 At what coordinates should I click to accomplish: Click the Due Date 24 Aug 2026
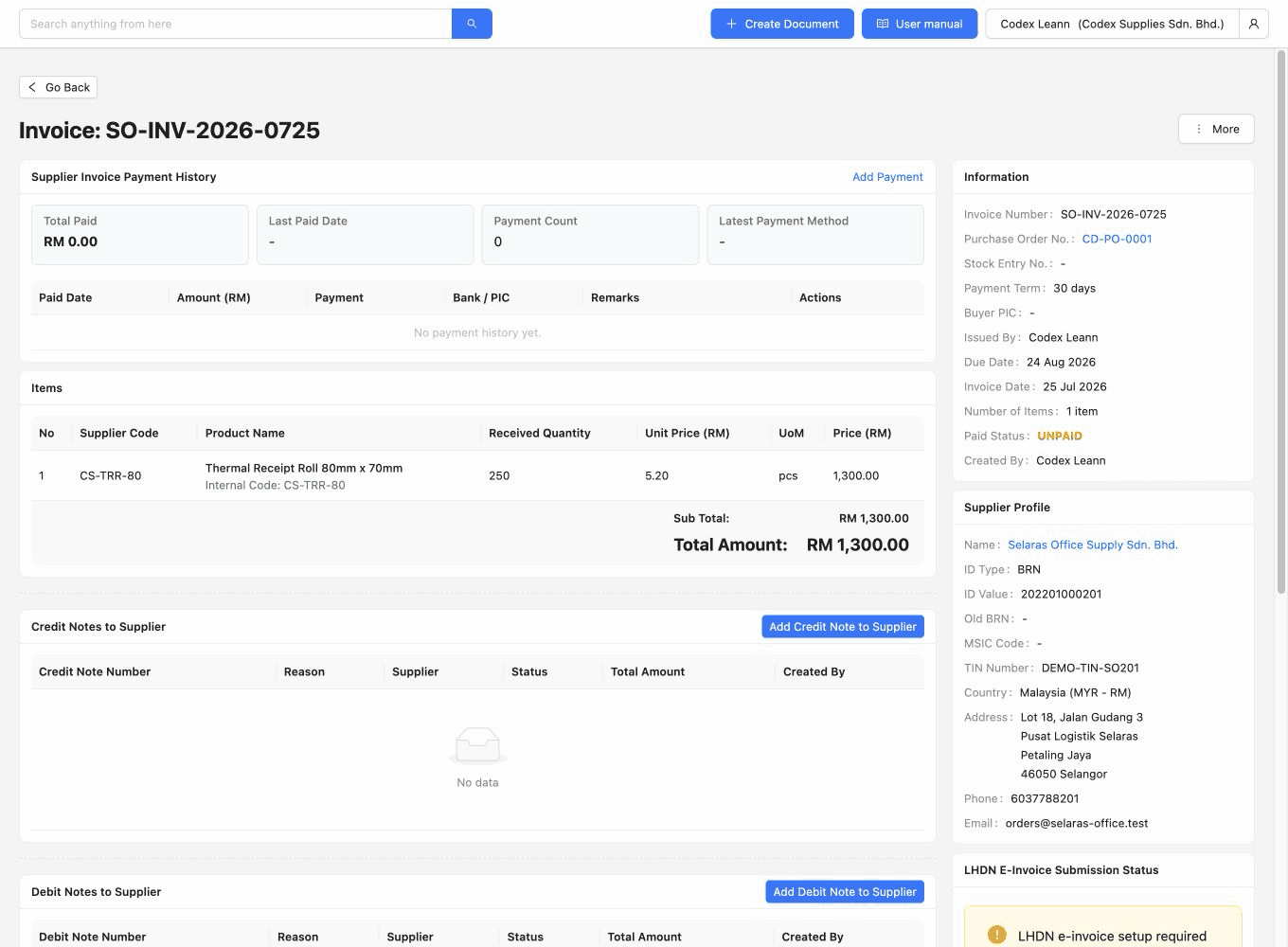pos(1061,362)
